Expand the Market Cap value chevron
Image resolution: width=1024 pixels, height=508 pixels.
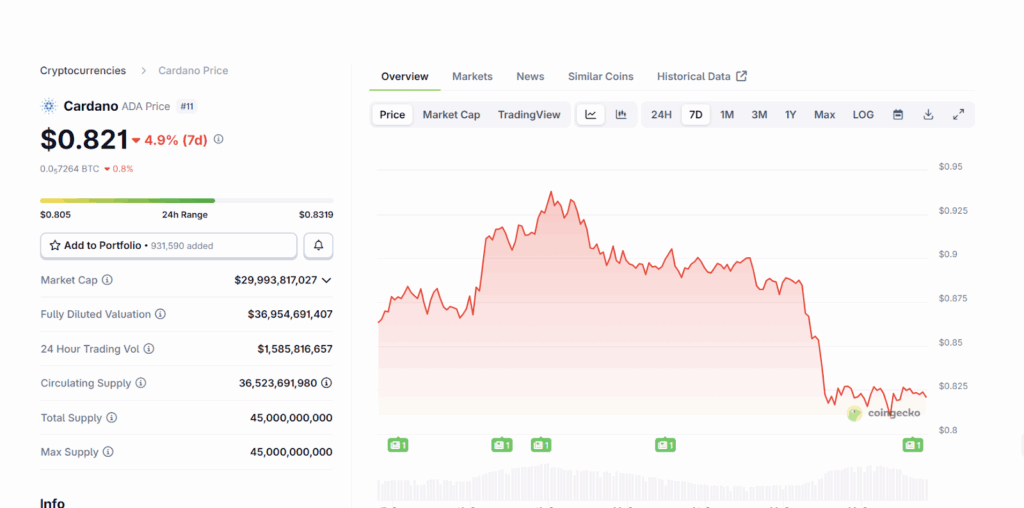pos(327,280)
